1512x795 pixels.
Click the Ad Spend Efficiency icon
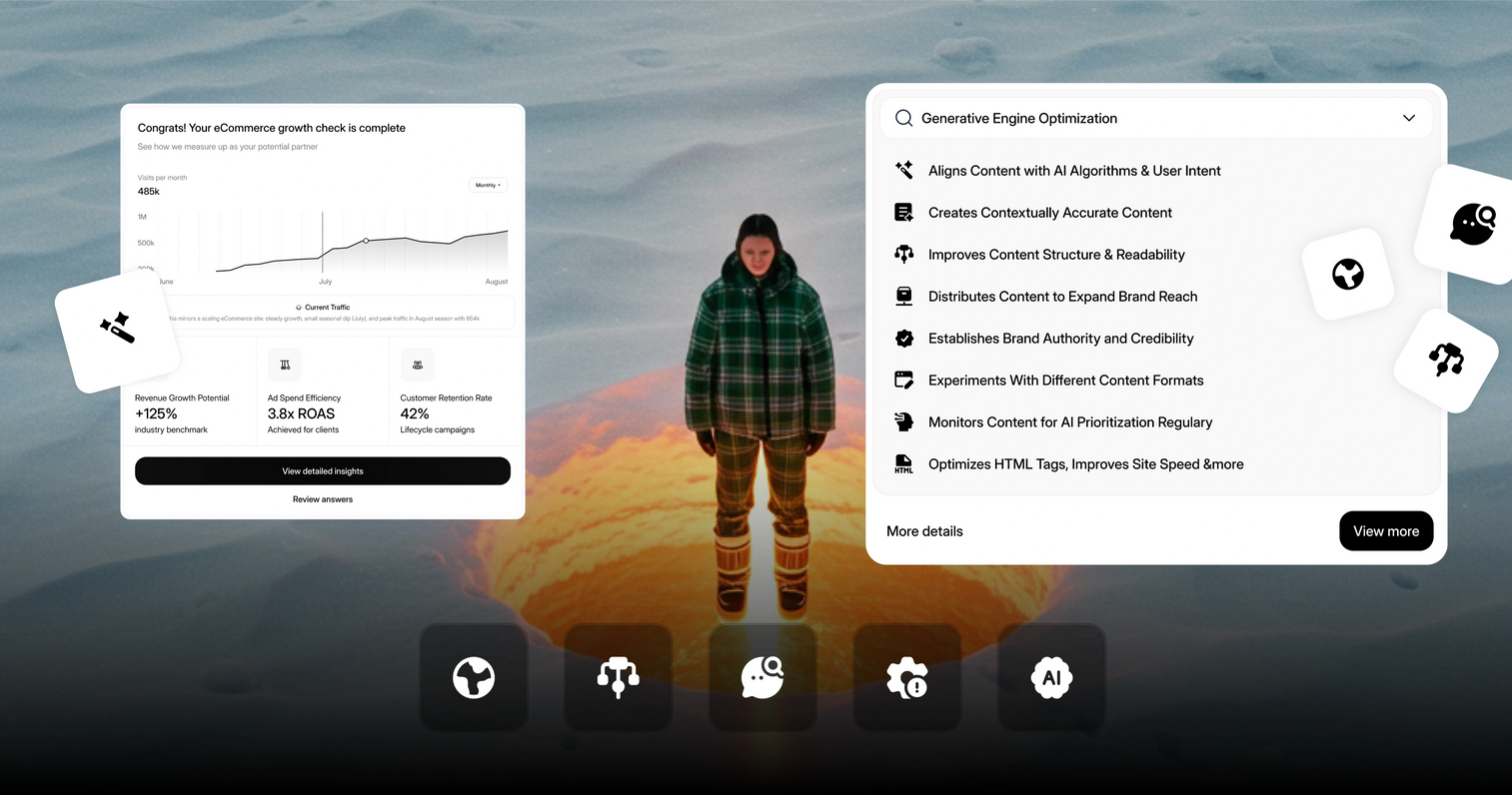click(x=285, y=365)
